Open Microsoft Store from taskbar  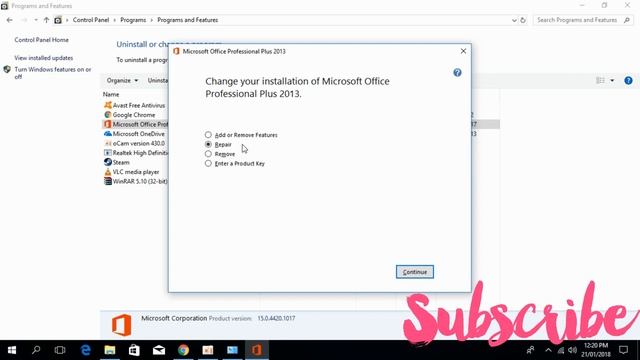[134, 350]
